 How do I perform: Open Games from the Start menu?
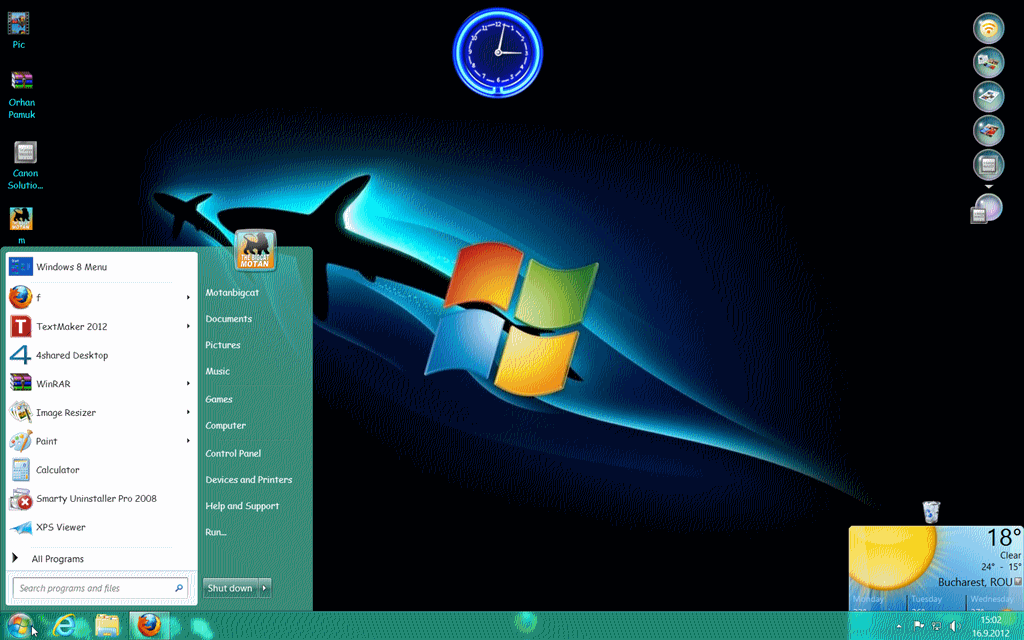click(x=219, y=399)
